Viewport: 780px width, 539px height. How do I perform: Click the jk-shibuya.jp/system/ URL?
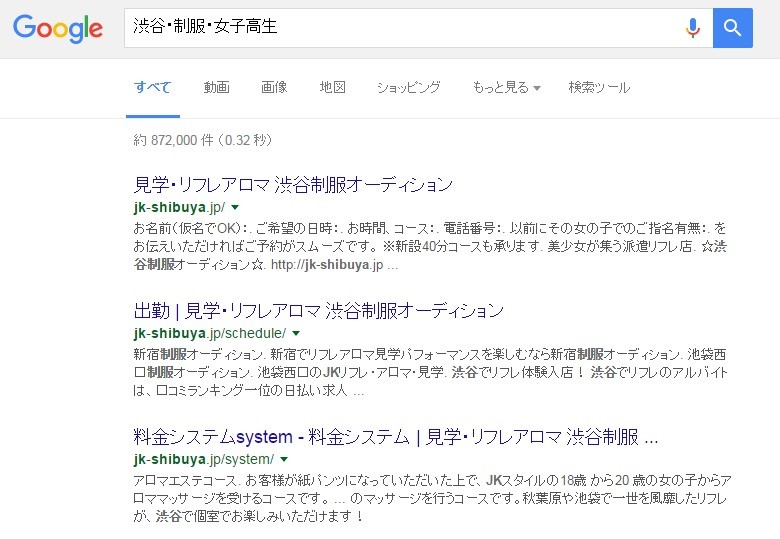click(x=203, y=459)
